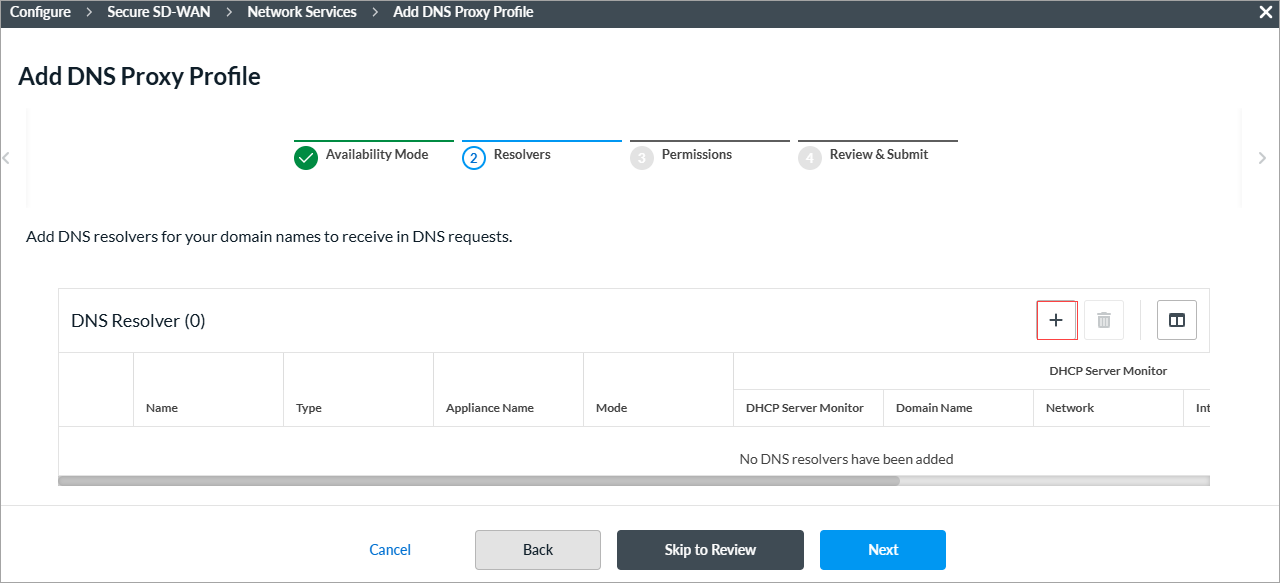Click the DHCP Server Monitor sub-column header
The image size is (1280, 583).
805,408
